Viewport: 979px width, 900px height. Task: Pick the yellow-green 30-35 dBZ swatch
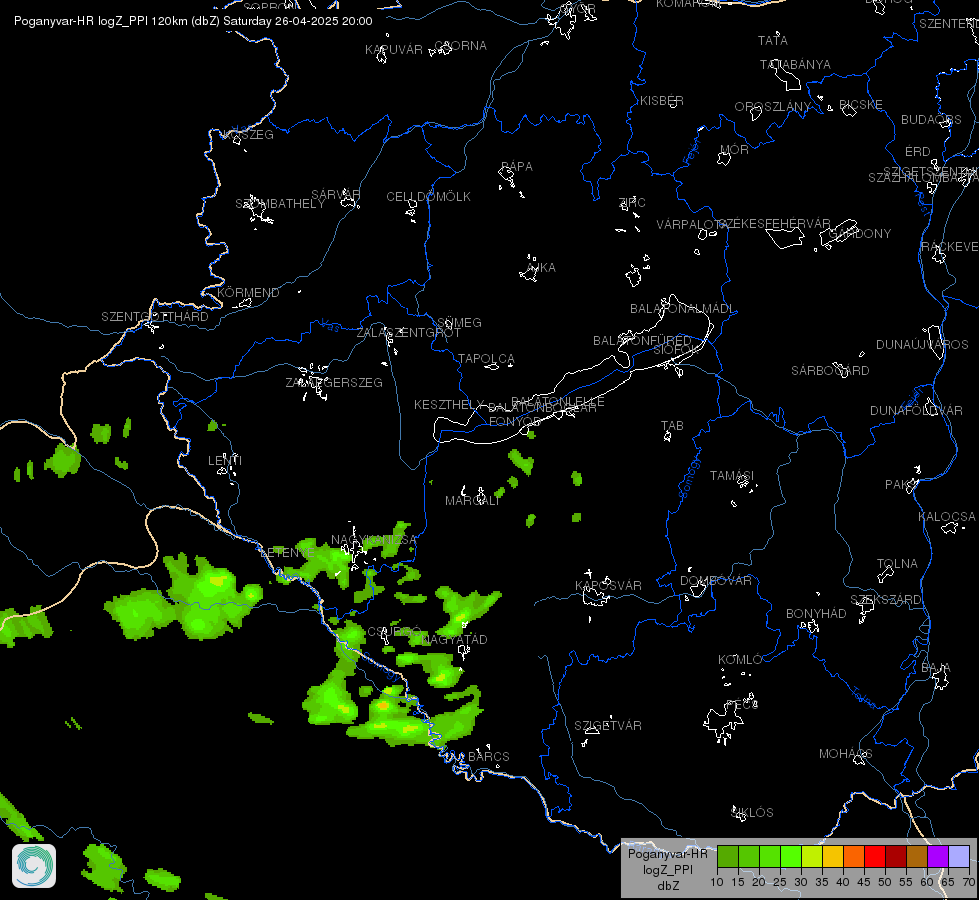pyautogui.click(x=812, y=857)
